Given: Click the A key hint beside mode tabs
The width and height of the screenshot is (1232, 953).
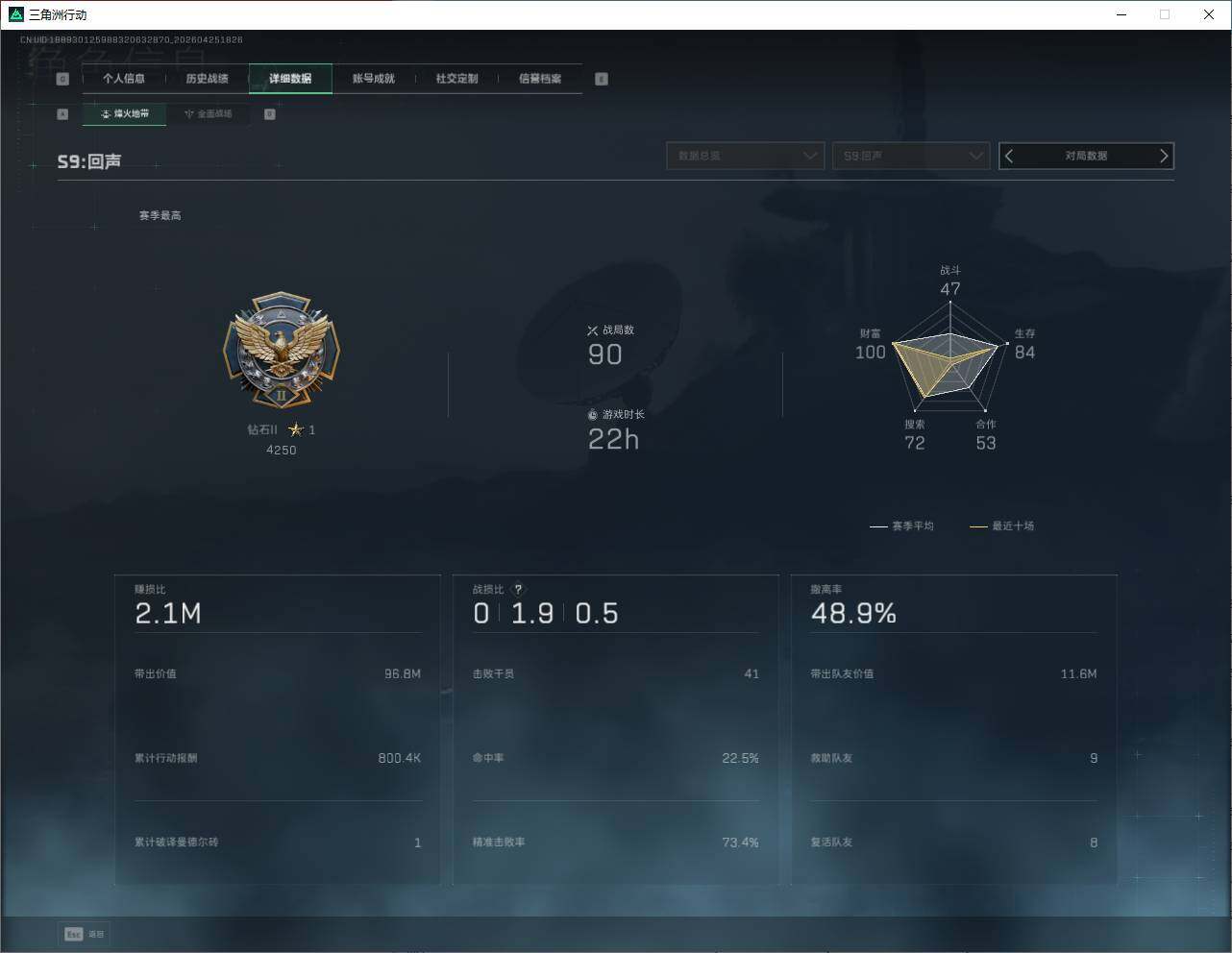Looking at the screenshot, I should coord(62,114).
